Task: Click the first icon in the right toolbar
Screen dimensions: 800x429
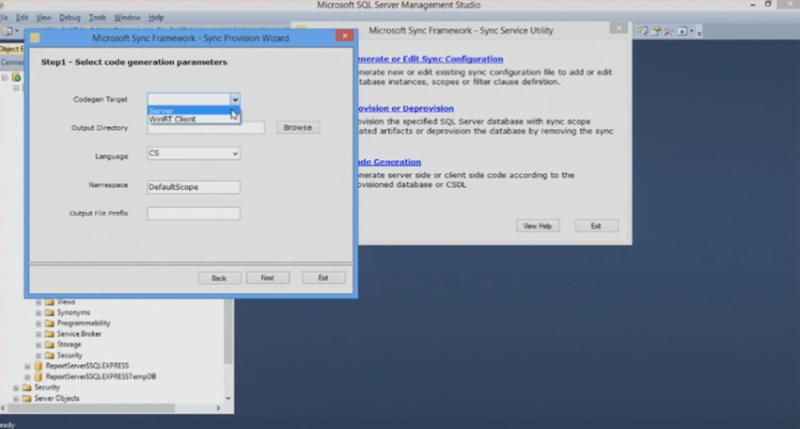Action: tap(642, 32)
